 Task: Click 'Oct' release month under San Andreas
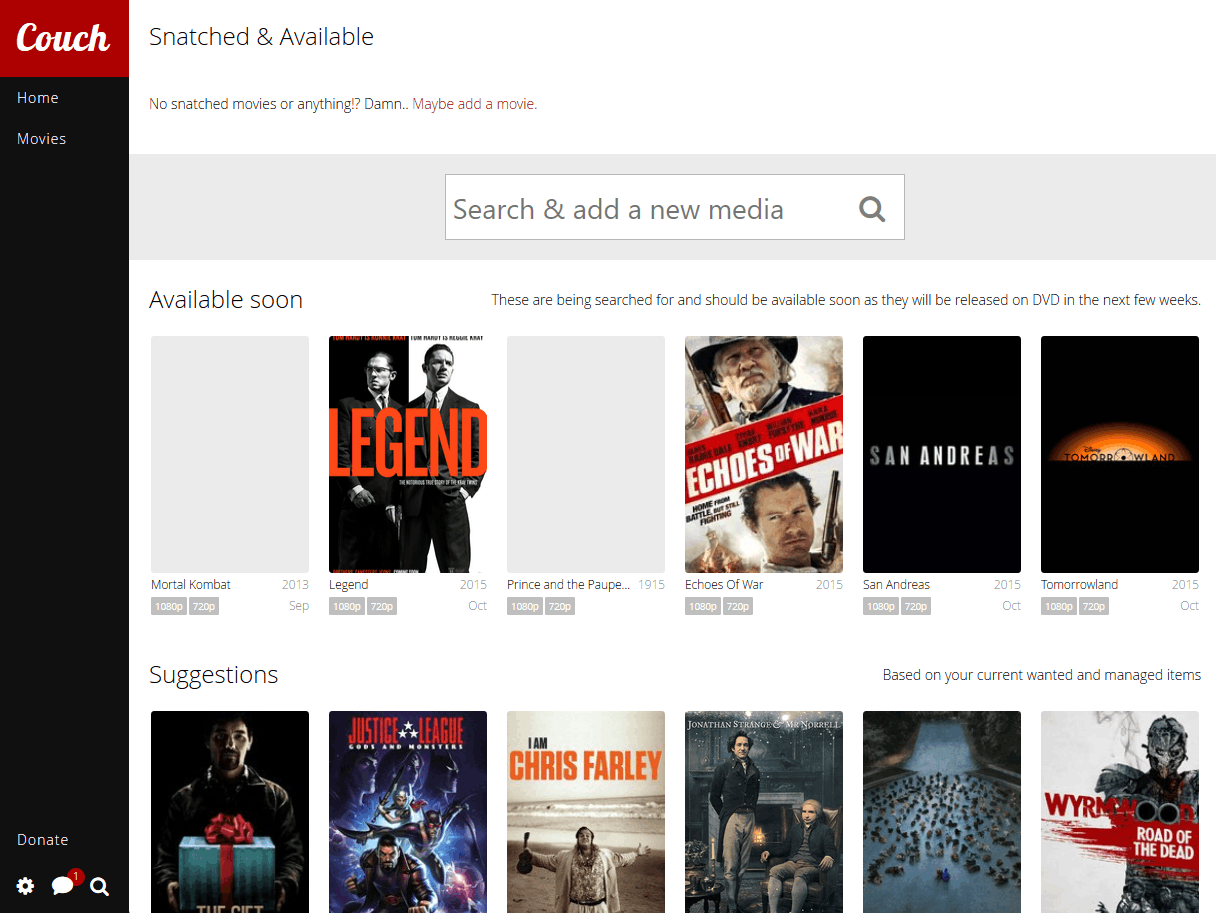[x=1012, y=606]
